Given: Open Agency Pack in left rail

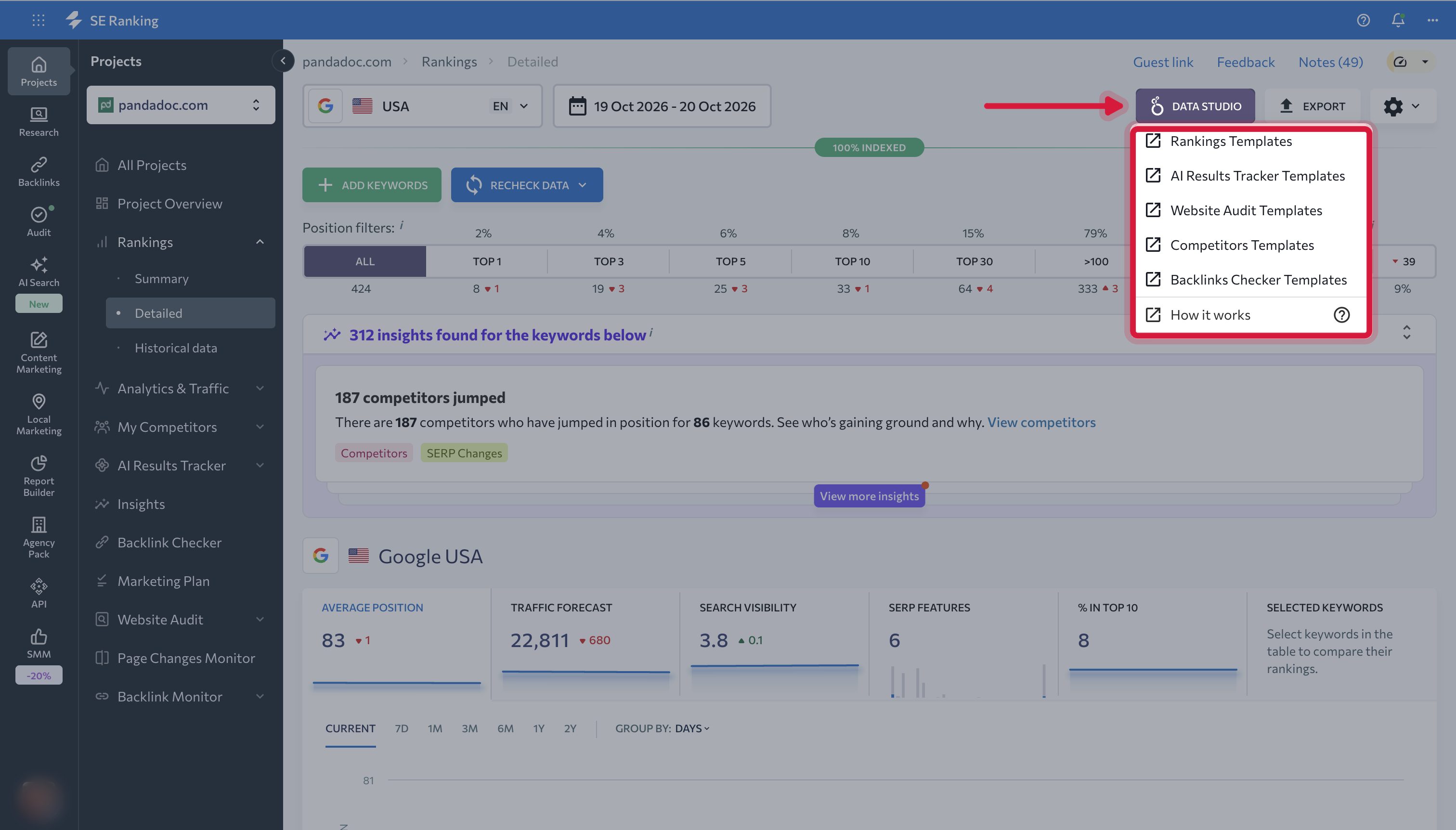Looking at the screenshot, I should [39, 538].
